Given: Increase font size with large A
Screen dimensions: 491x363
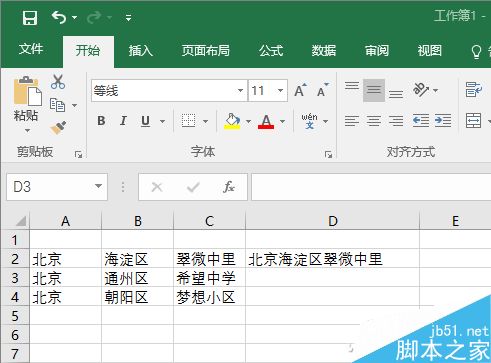Looking at the screenshot, I should click(x=300, y=90).
